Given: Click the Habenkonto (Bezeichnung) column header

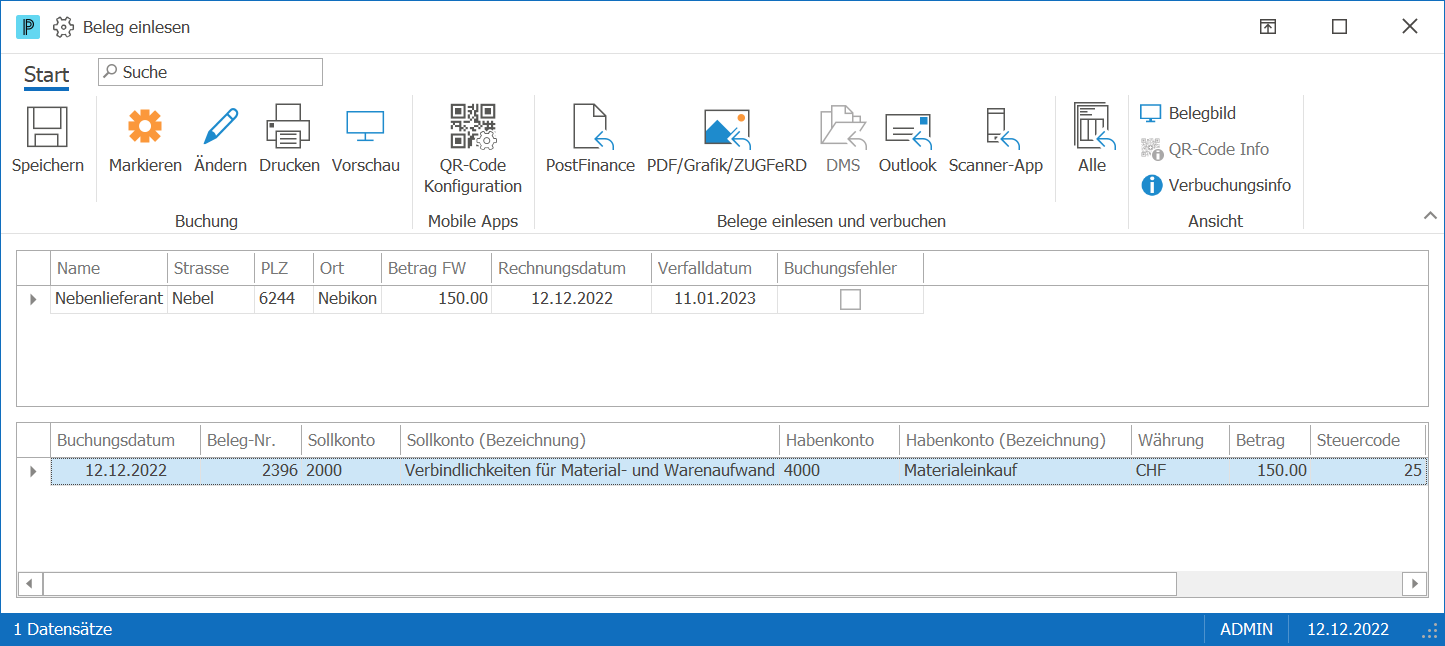Looking at the screenshot, I should click(1014, 440).
